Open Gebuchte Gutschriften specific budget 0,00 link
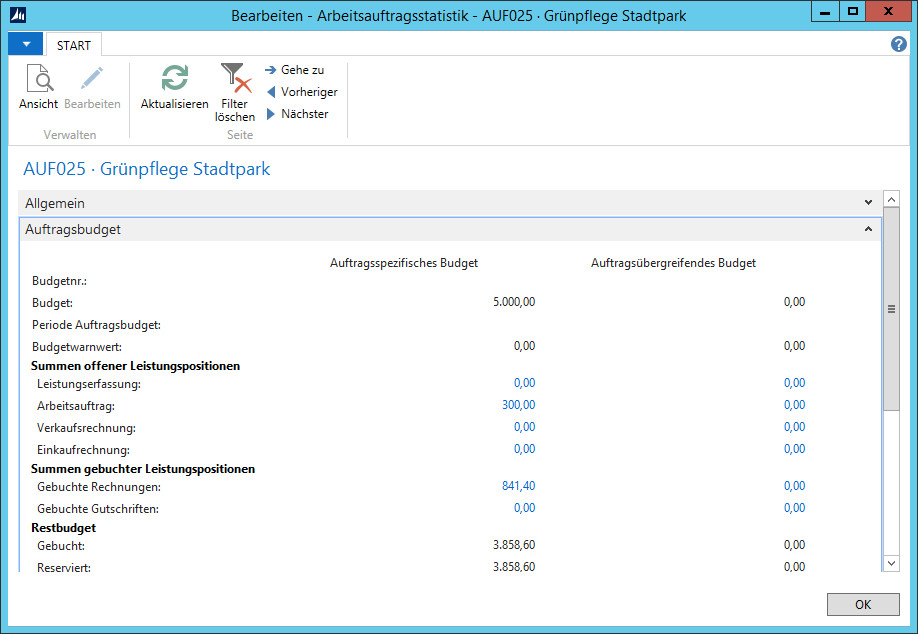 point(525,508)
